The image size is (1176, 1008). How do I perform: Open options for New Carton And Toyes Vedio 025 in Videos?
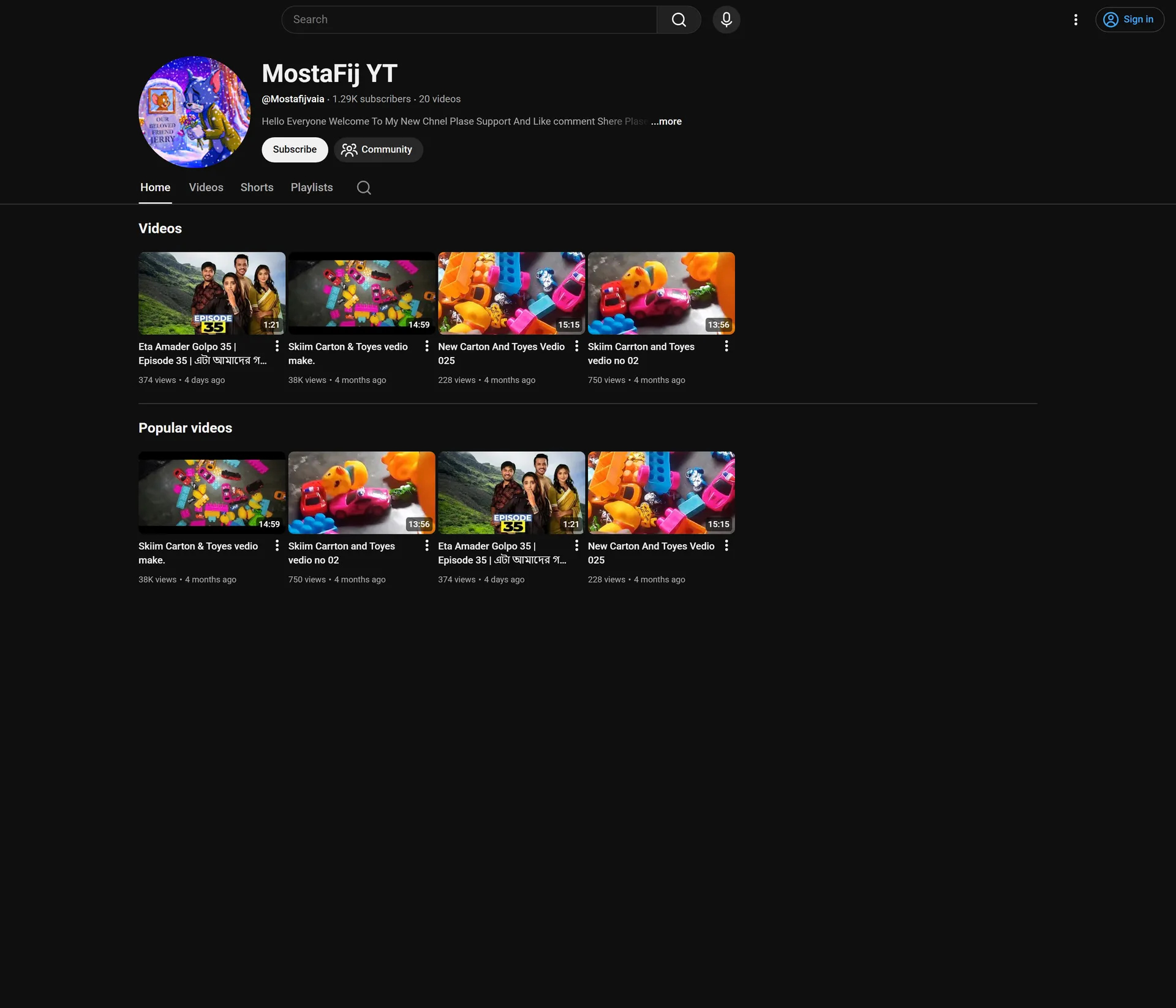tap(576, 346)
